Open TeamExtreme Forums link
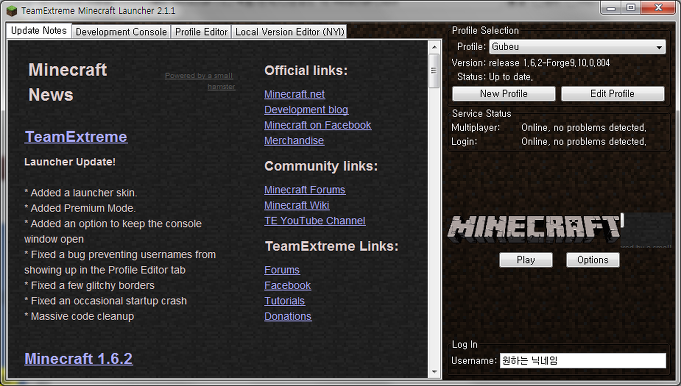Viewport: 681px width, 386px height. coord(282,270)
